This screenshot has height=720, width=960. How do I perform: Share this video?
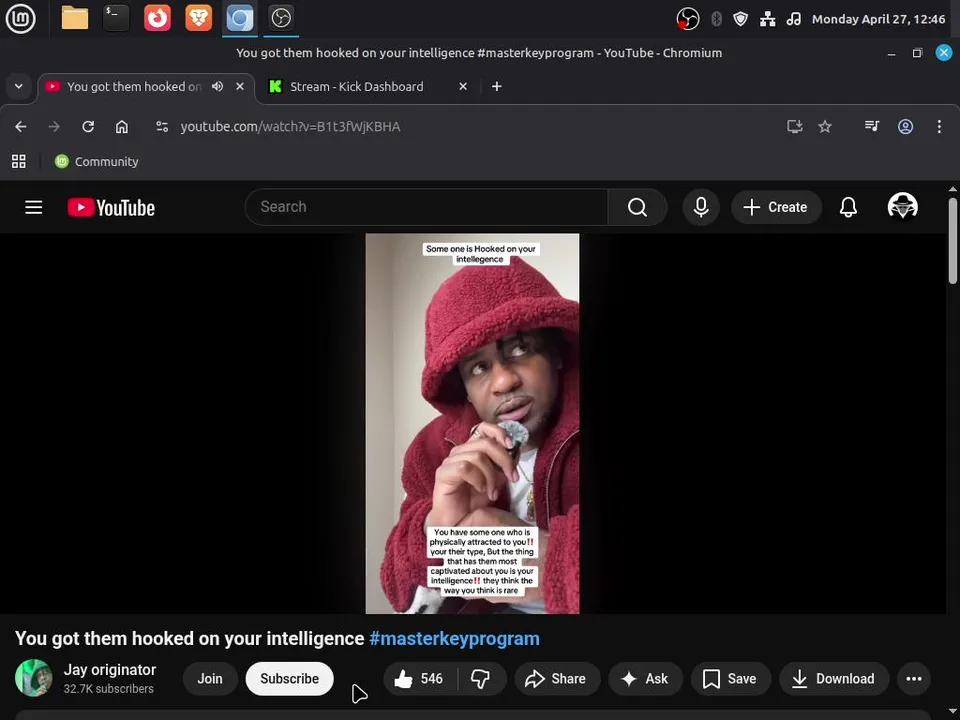[557, 678]
